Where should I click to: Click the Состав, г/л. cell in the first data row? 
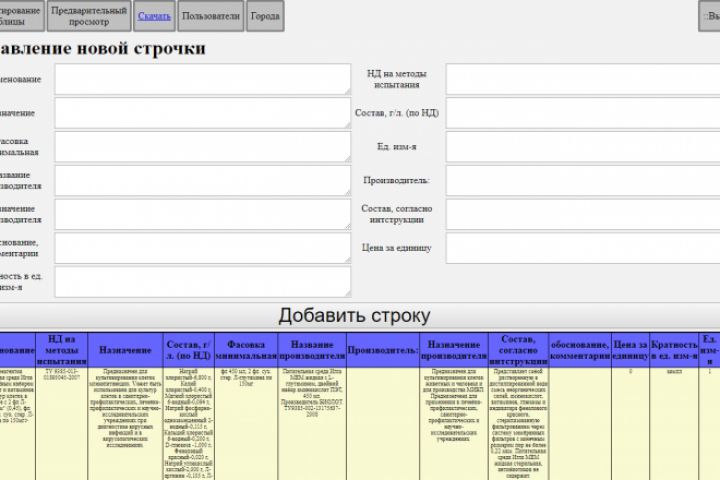click(x=188, y=424)
